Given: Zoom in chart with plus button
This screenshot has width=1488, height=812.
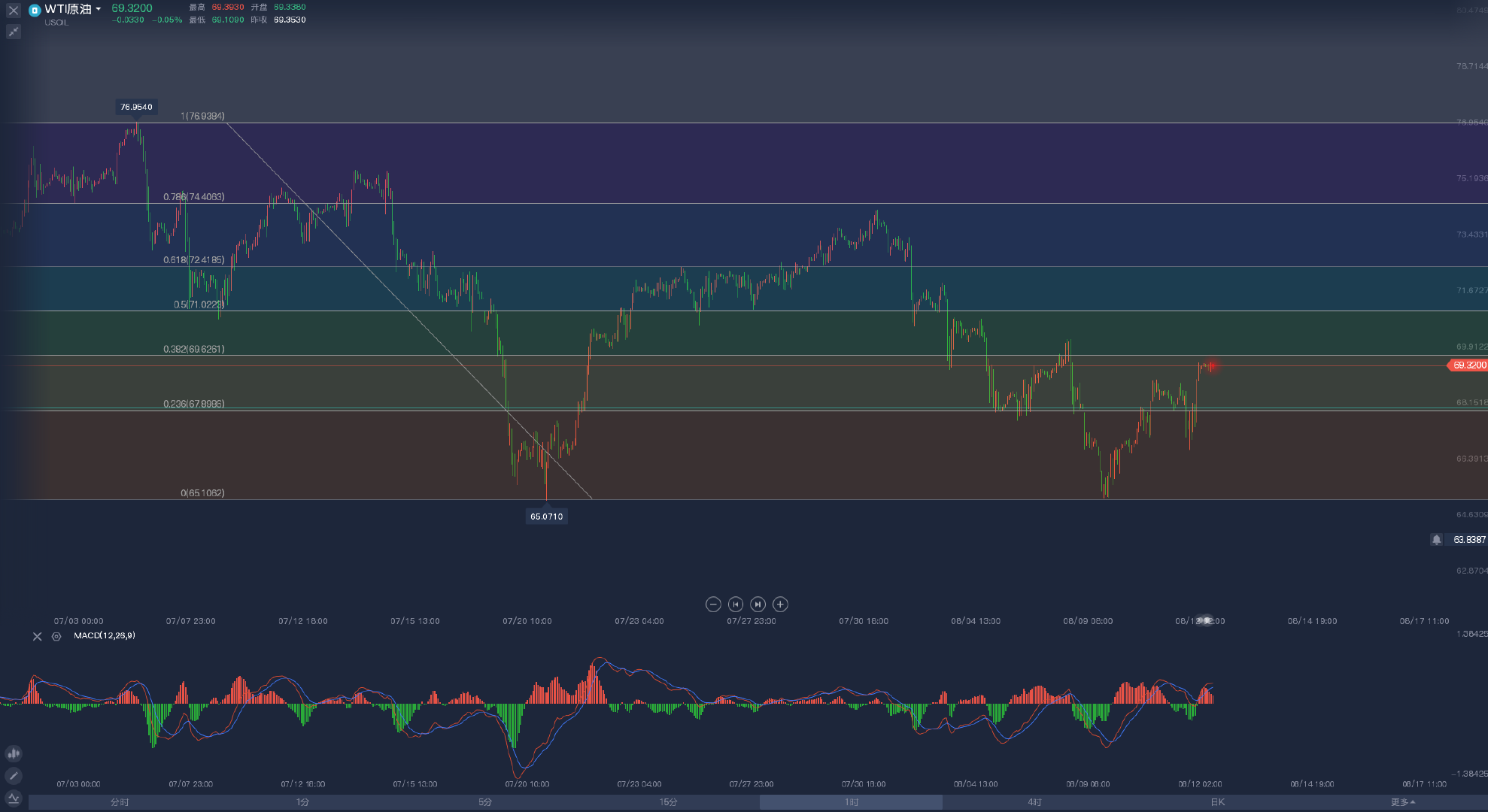Looking at the screenshot, I should (x=780, y=604).
